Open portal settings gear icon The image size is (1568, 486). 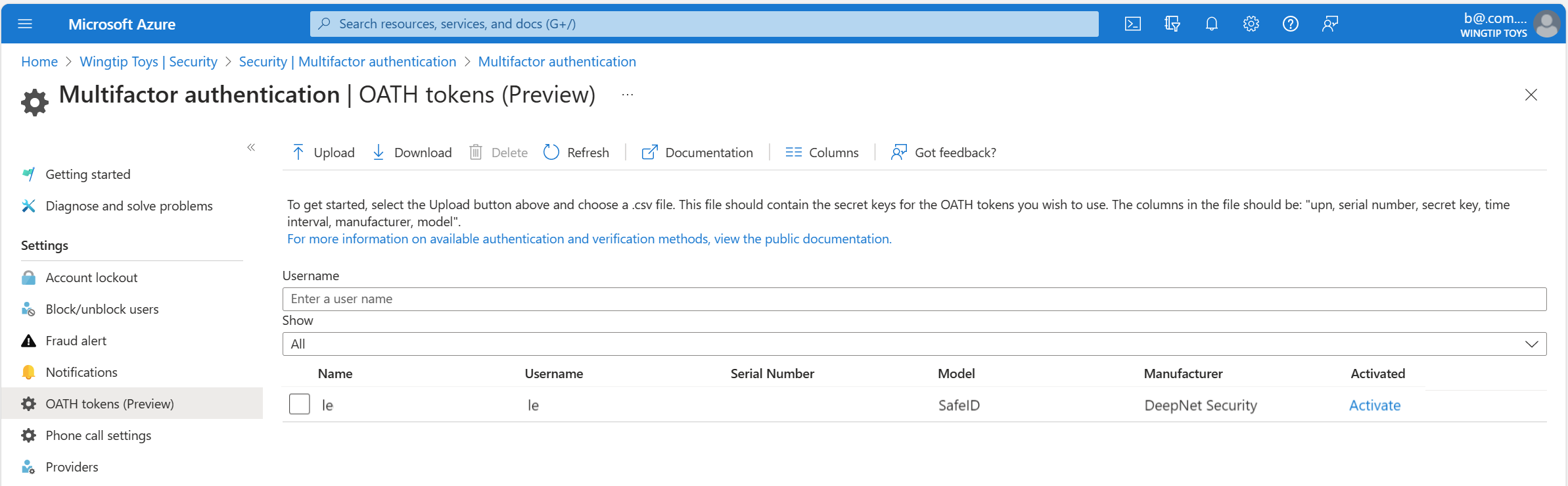pyautogui.click(x=1251, y=24)
